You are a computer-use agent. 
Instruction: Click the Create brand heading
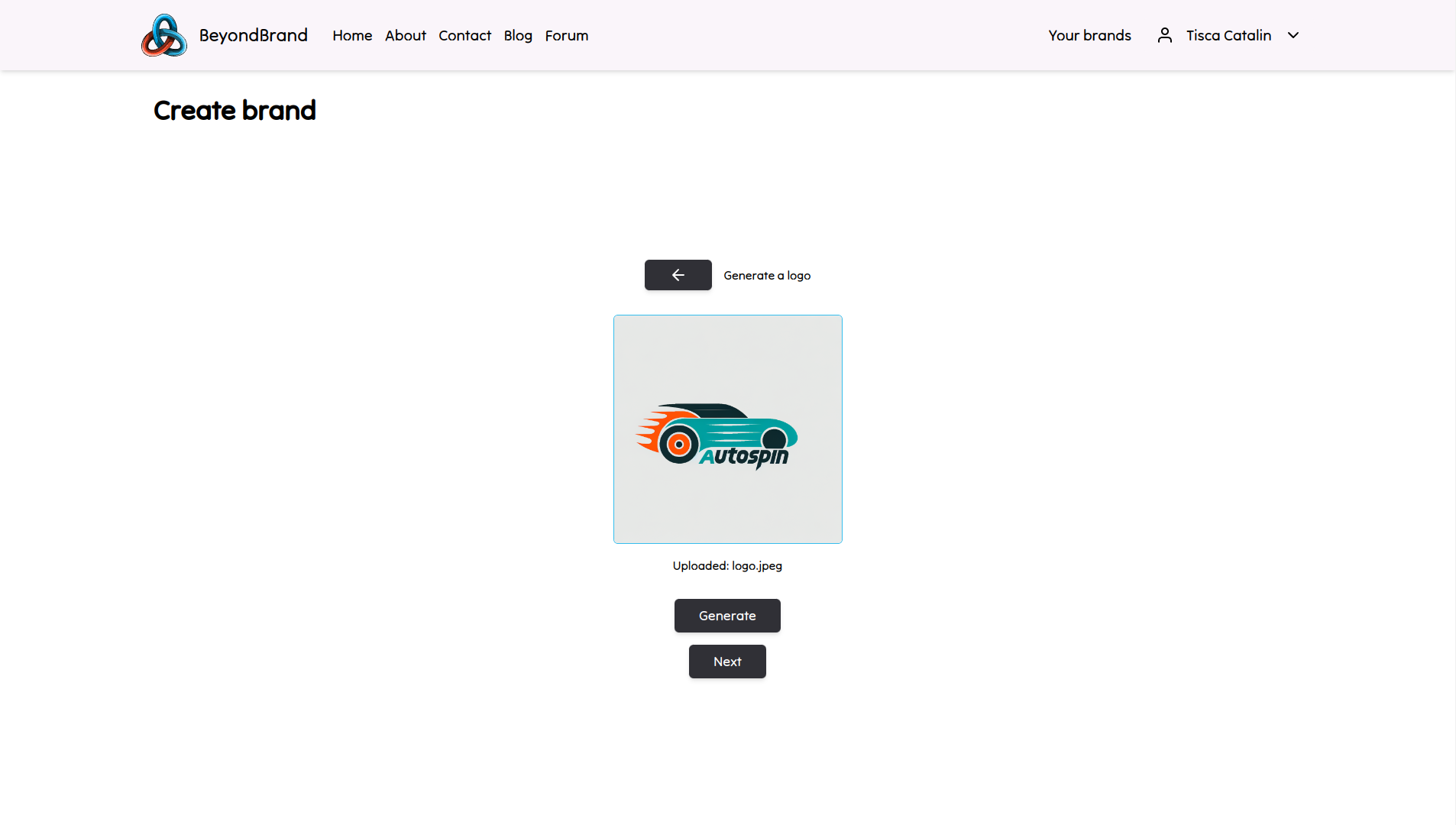point(235,111)
